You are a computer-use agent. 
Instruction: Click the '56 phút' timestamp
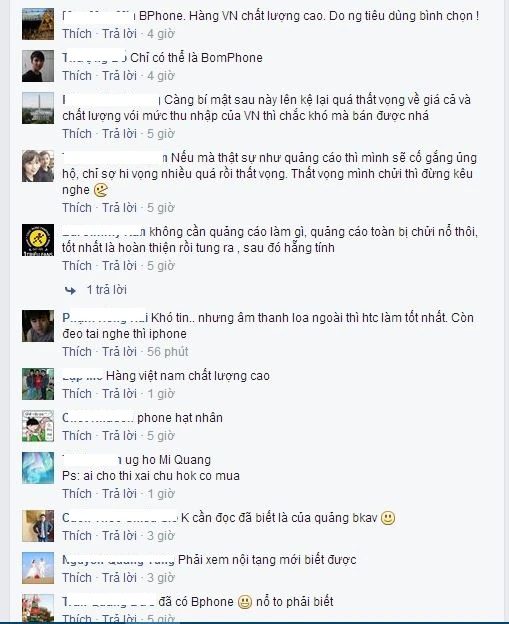[x=168, y=352]
